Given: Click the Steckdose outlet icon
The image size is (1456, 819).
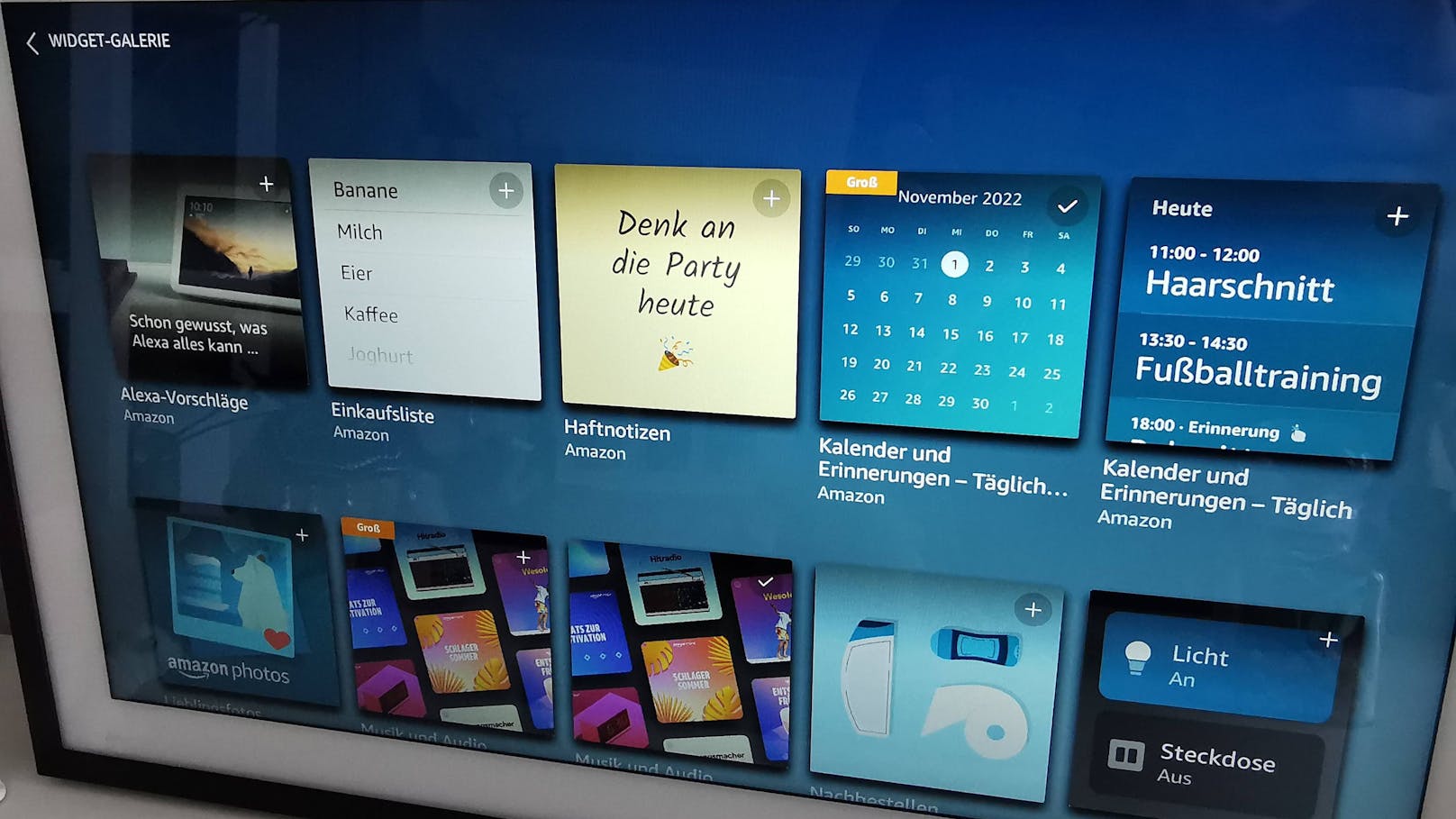Looking at the screenshot, I should coord(1125,754).
